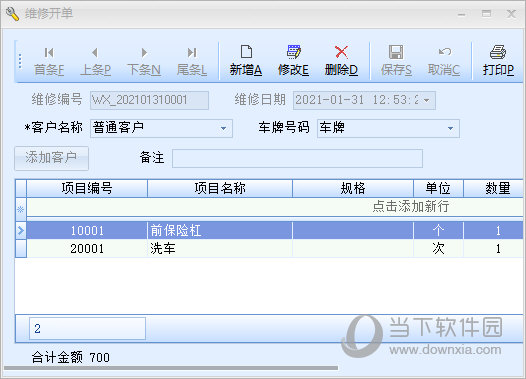Image resolution: width=526 pixels, height=379 pixels.
Task: Sort by 项目名称 column header
Action: coord(220,188)
